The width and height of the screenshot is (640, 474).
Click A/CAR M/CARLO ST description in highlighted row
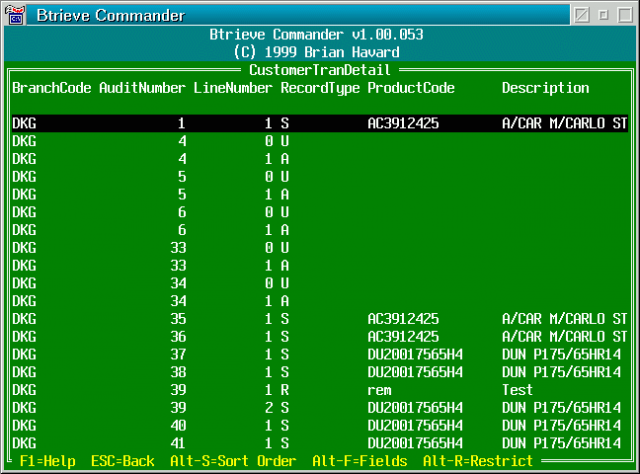(x=564, y=123)
